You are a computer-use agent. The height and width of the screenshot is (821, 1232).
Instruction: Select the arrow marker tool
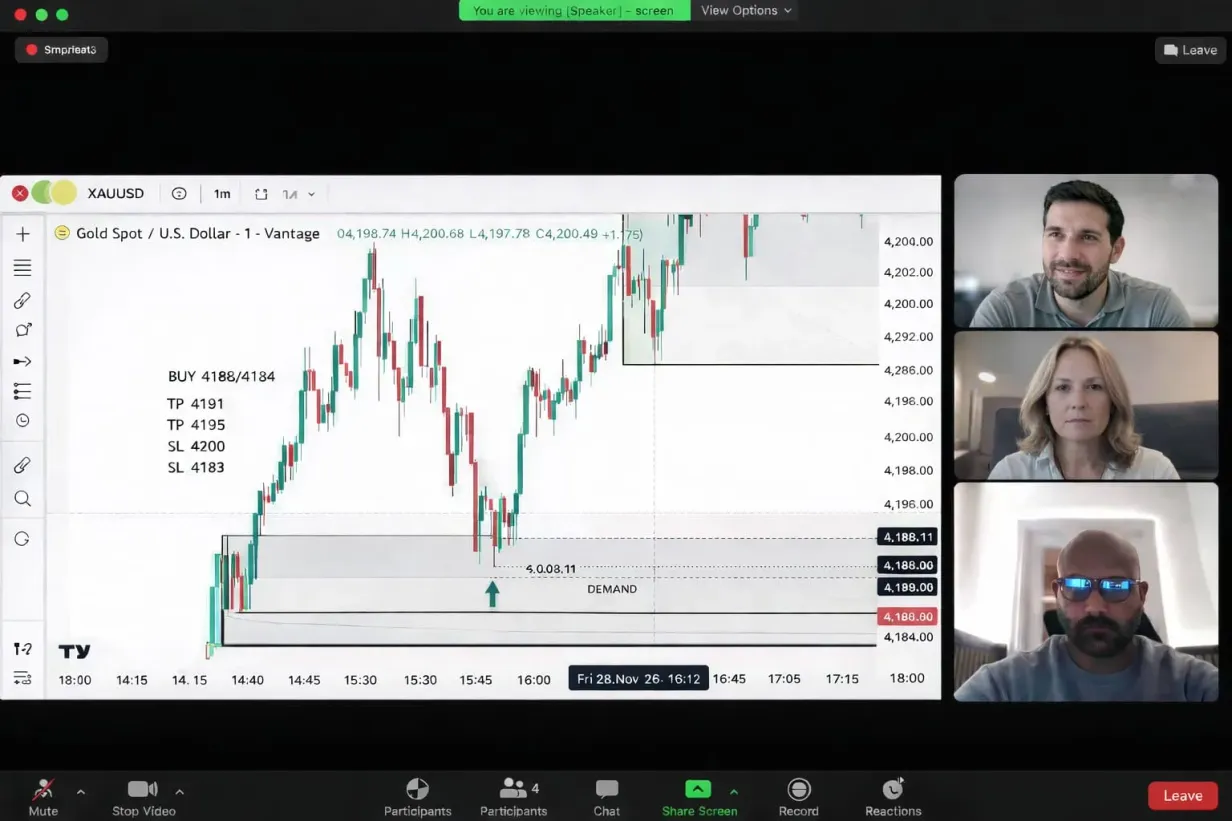tap(23, 361)
